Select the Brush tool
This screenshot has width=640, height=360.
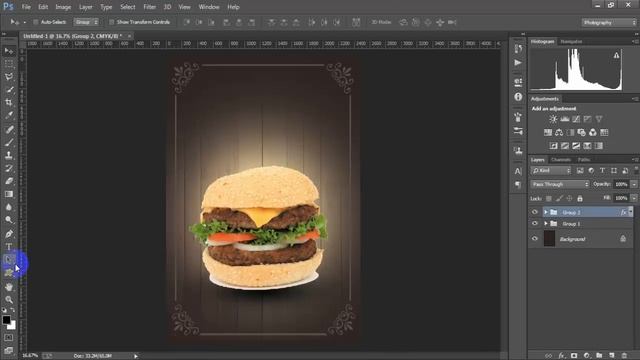pos(9,142)
